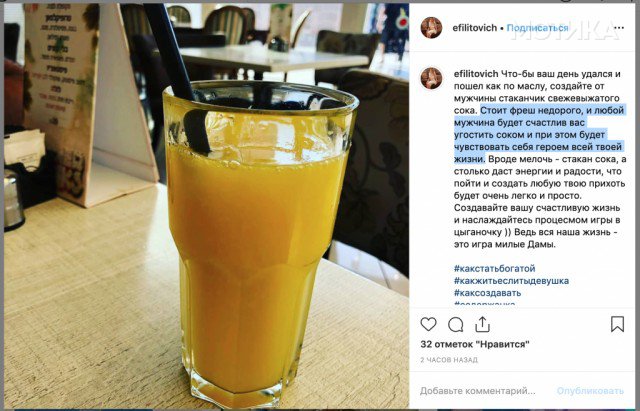Save post using bookmark icon

coord(617,324)
